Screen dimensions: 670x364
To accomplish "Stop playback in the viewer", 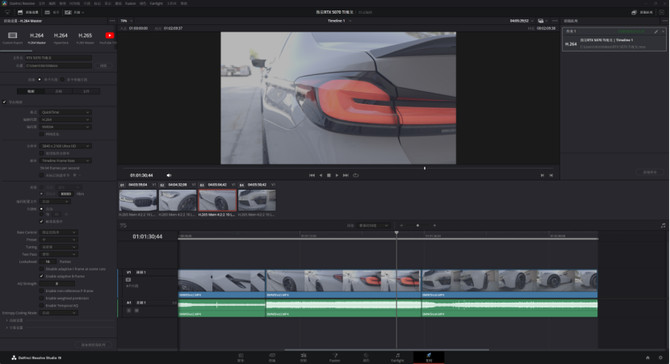I will [x=329, y=175].
